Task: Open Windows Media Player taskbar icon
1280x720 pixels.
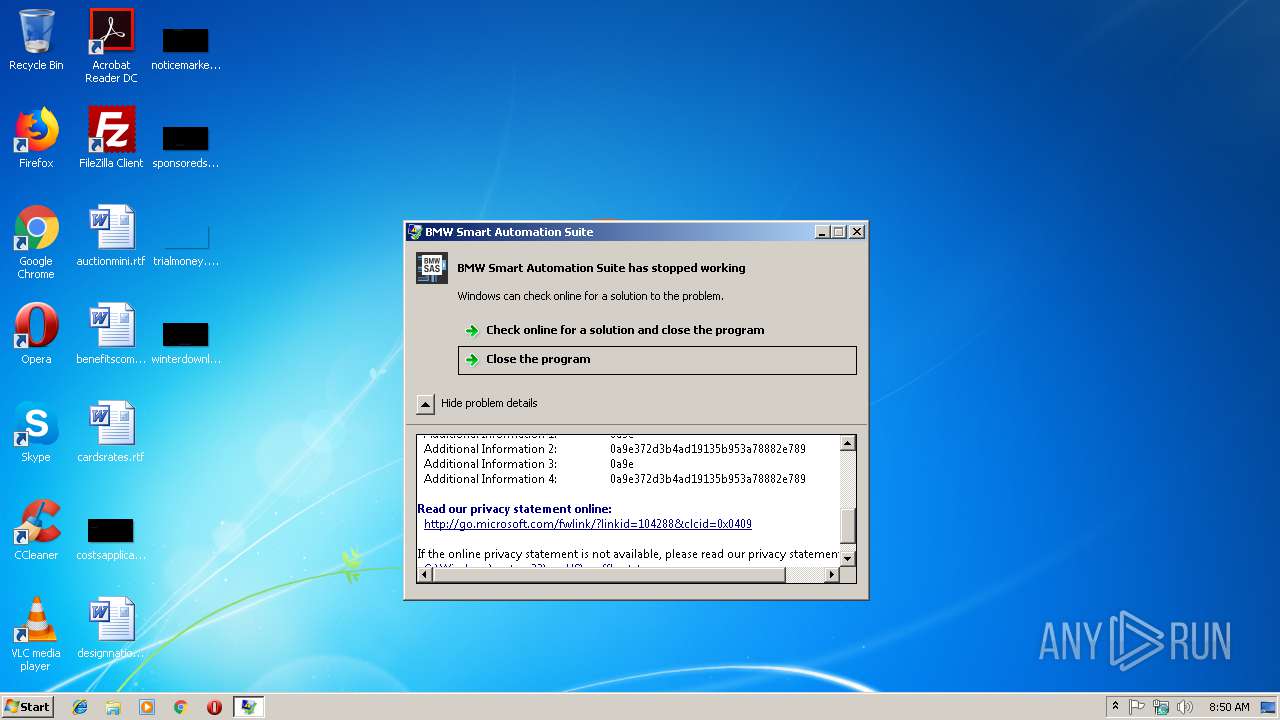Action: 147,707
